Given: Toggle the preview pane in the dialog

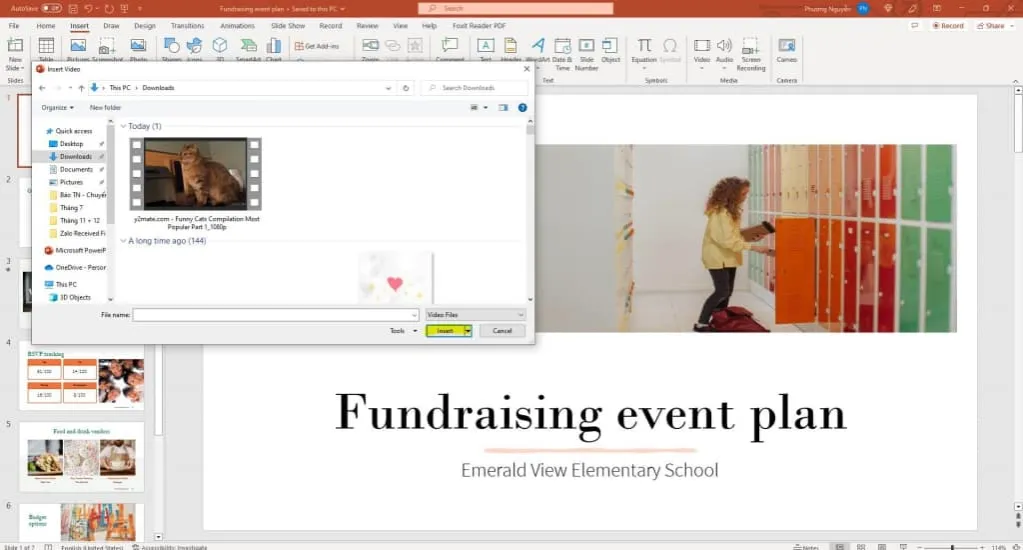Looking at the screenshot, I should click(503, 107).
